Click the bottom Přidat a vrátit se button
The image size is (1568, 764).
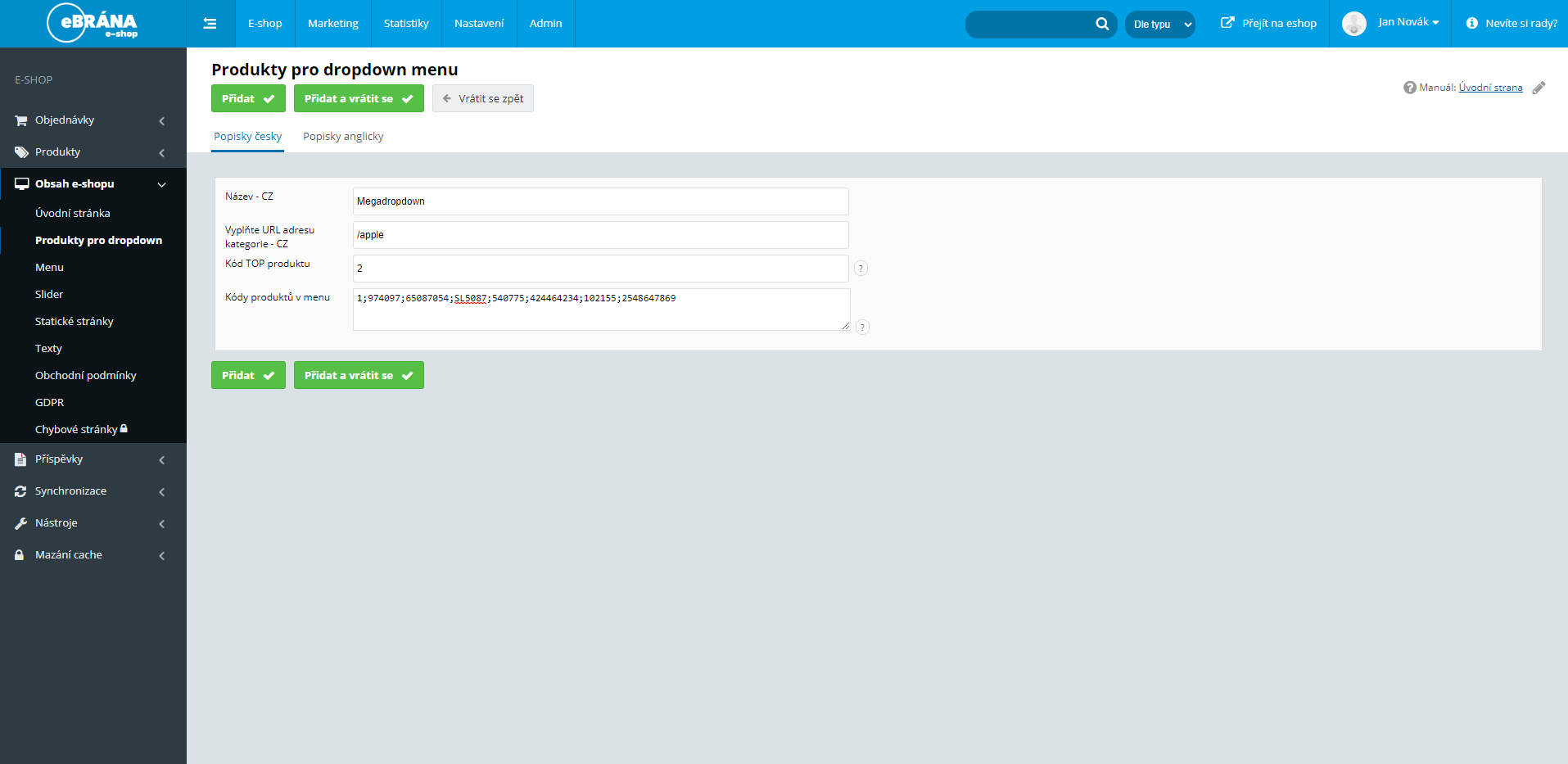(x=359, y=375)
